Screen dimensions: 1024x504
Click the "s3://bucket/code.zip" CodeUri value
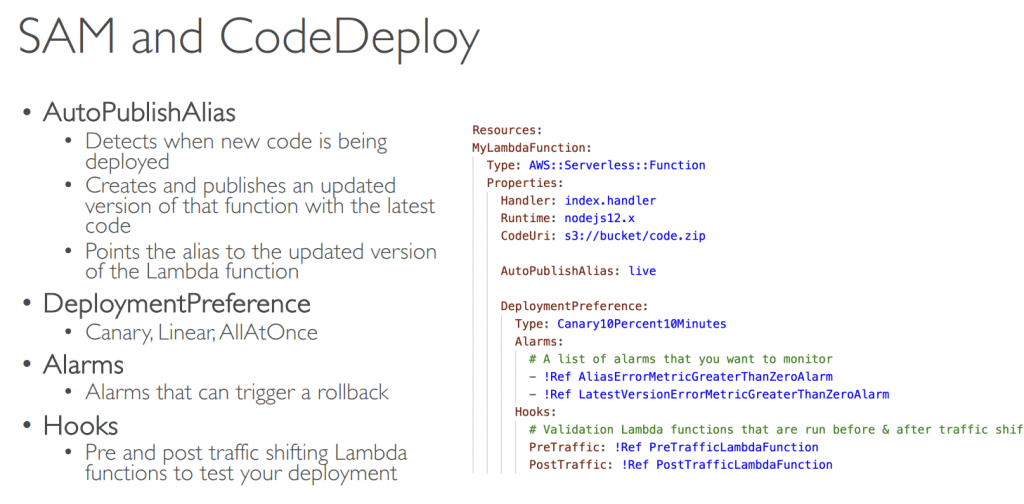635,236
